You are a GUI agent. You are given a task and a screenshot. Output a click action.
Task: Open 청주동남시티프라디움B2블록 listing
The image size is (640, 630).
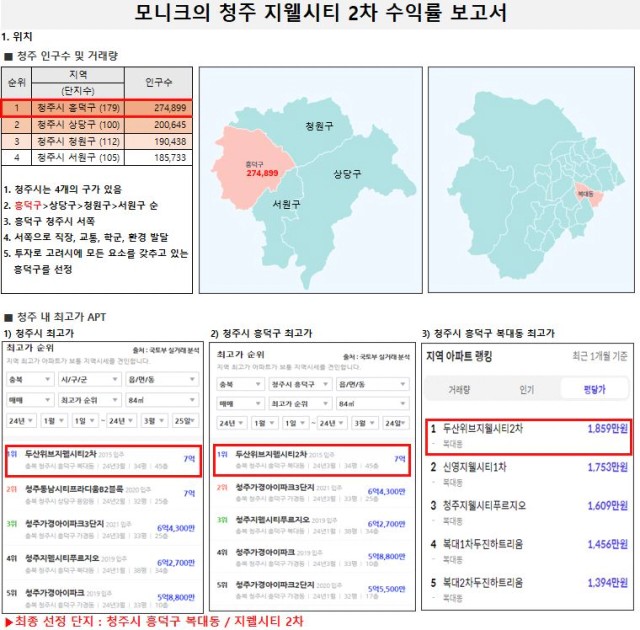102,494
